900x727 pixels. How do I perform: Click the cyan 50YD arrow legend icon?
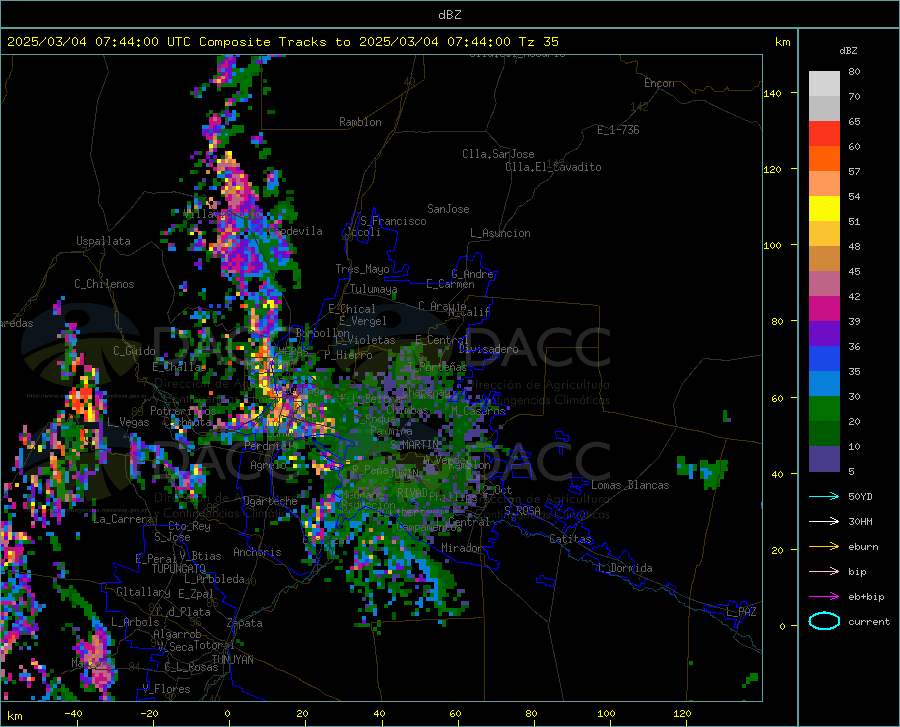tap(824, 496)
